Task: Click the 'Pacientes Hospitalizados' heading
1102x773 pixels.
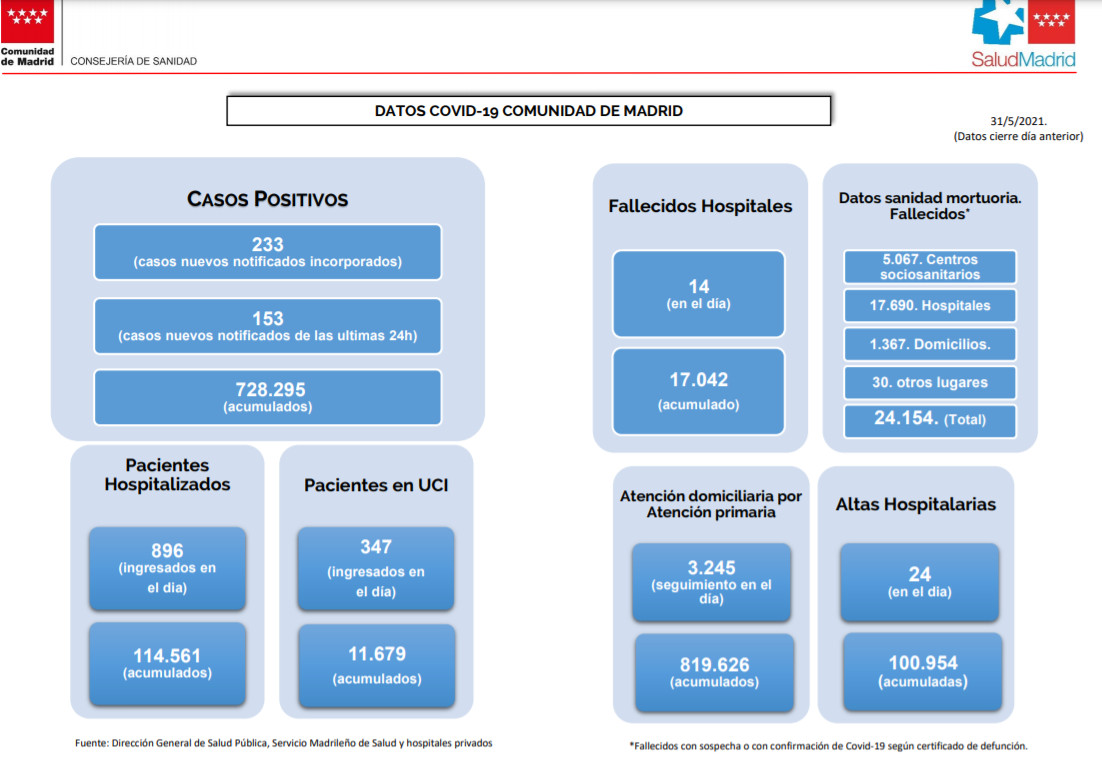Action: point(167,474)
